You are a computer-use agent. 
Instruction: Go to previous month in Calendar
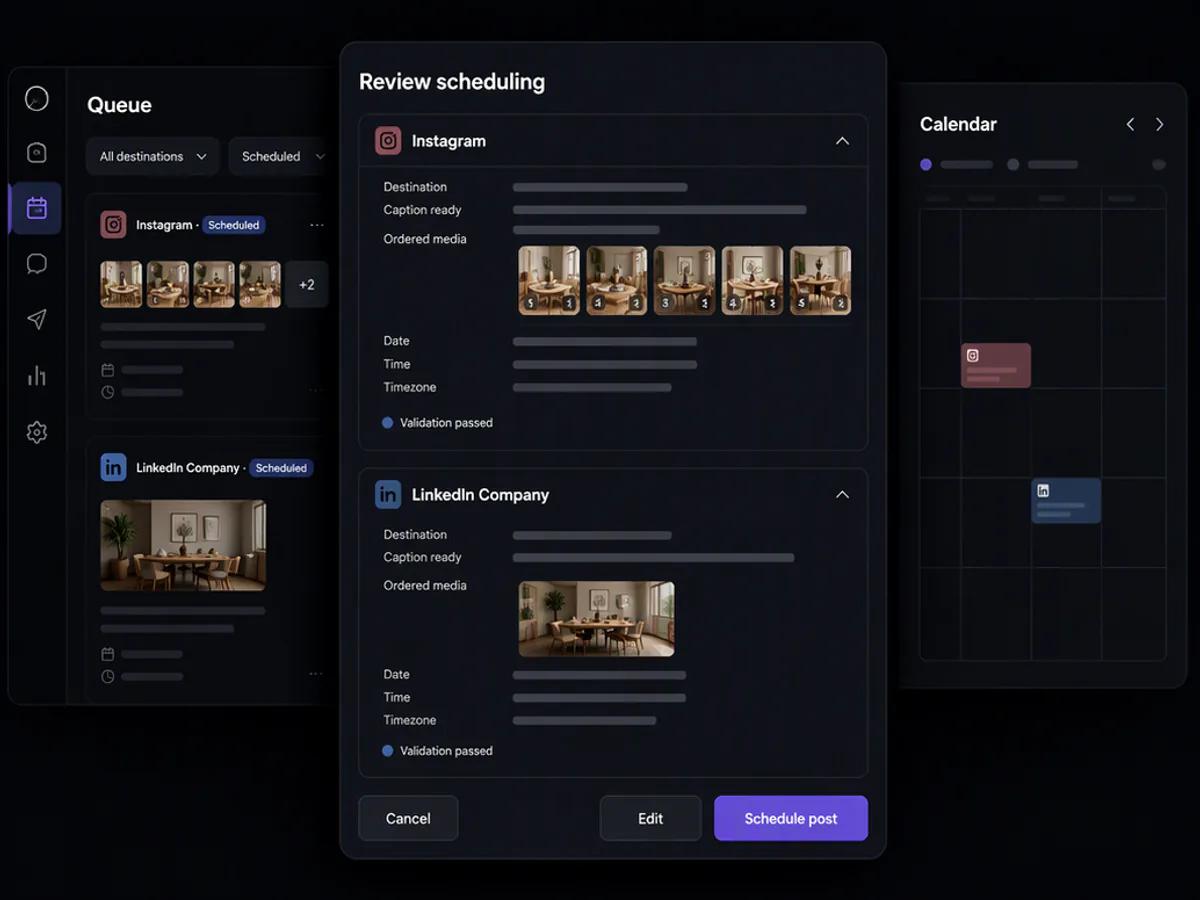[x=1130, y=124]
